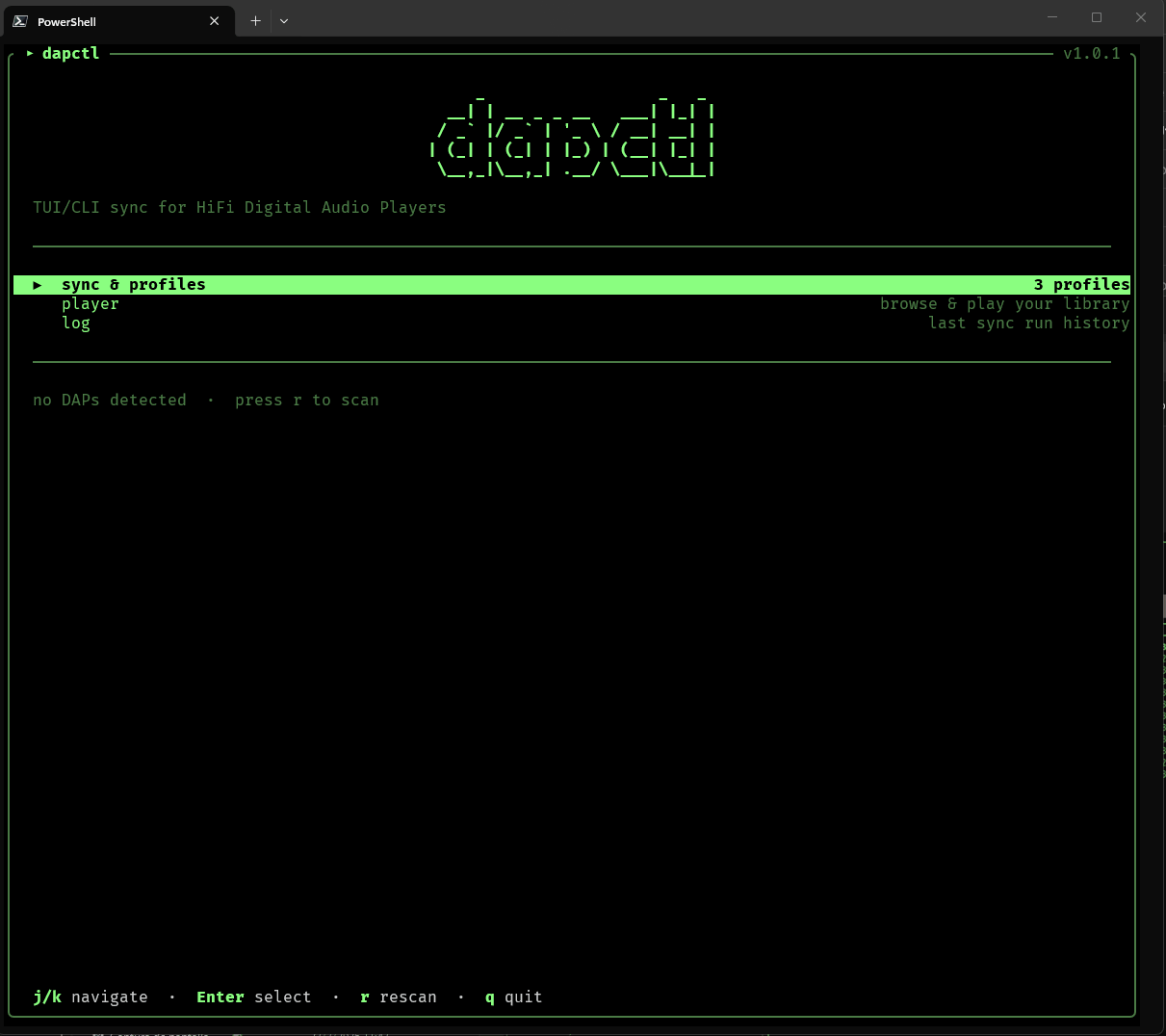Click the arrow marker beside sync & profiles

point(38,285)
